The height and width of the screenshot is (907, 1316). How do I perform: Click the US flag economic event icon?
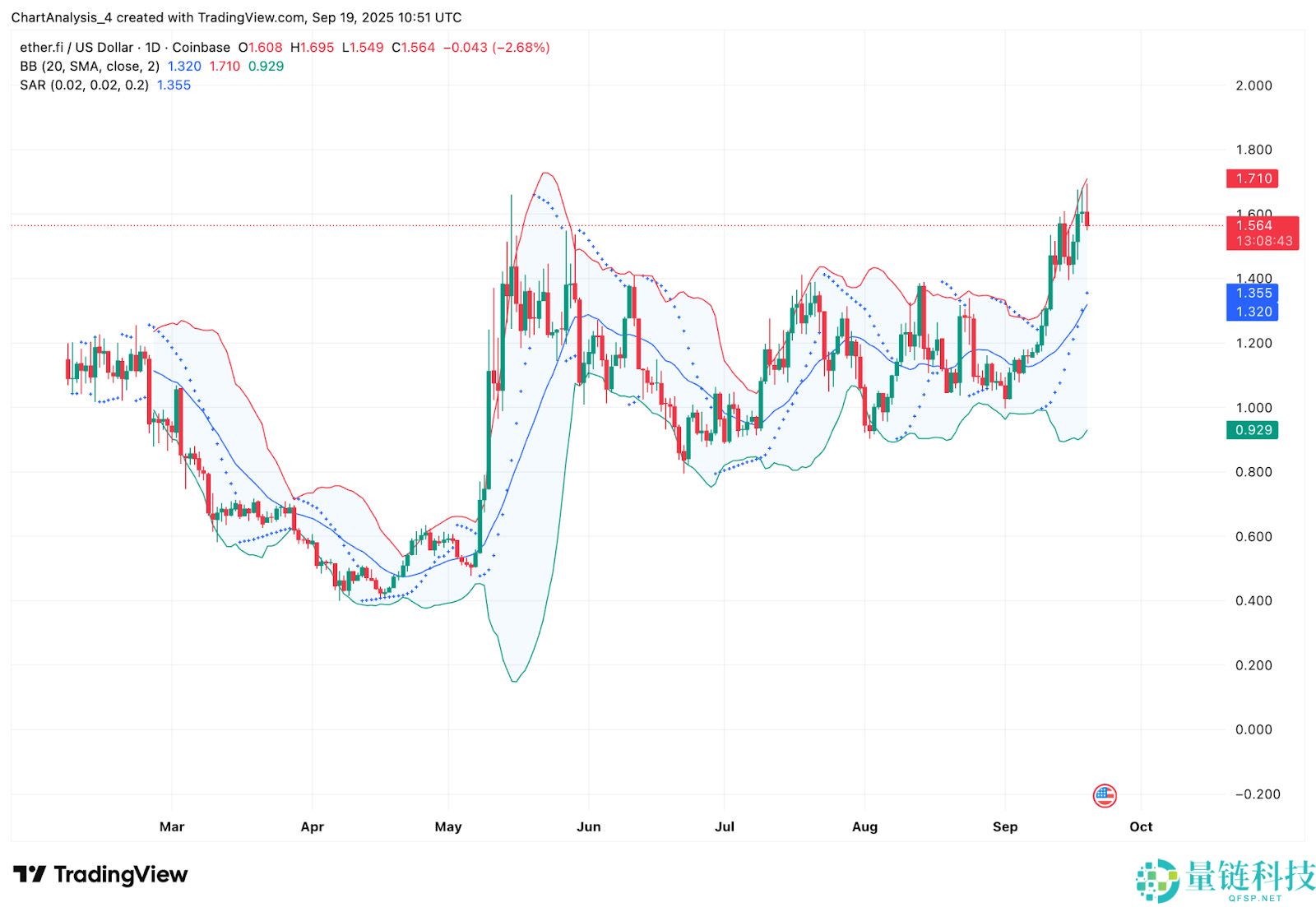tap(1104, 795)
